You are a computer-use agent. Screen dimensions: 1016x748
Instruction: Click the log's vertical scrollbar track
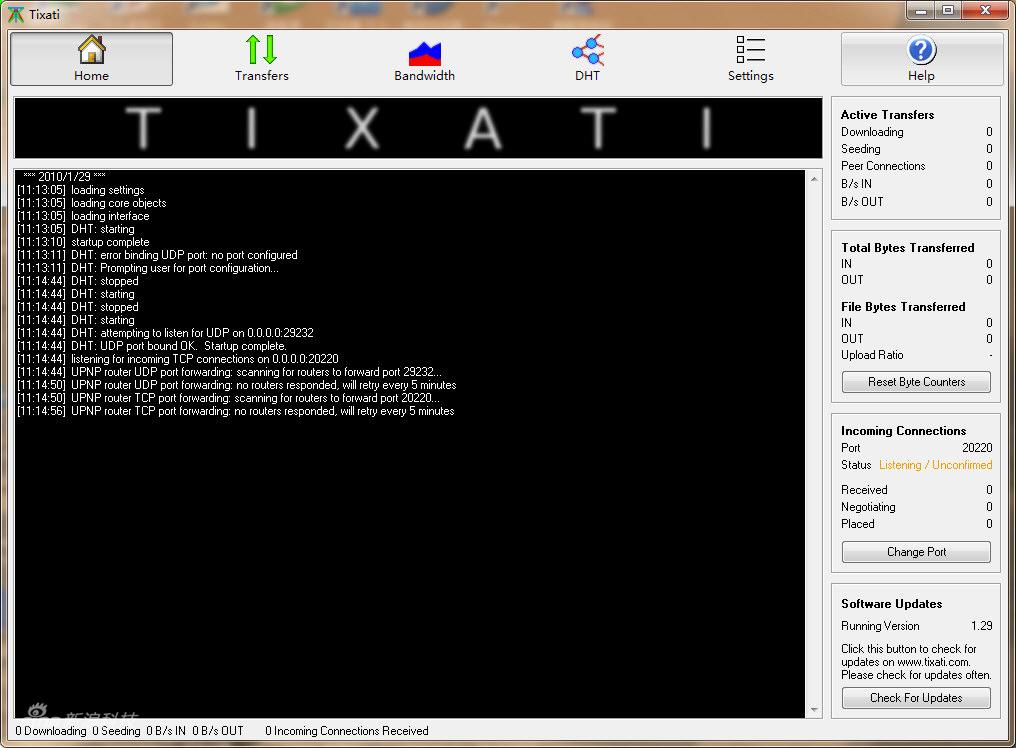[814, 450]
